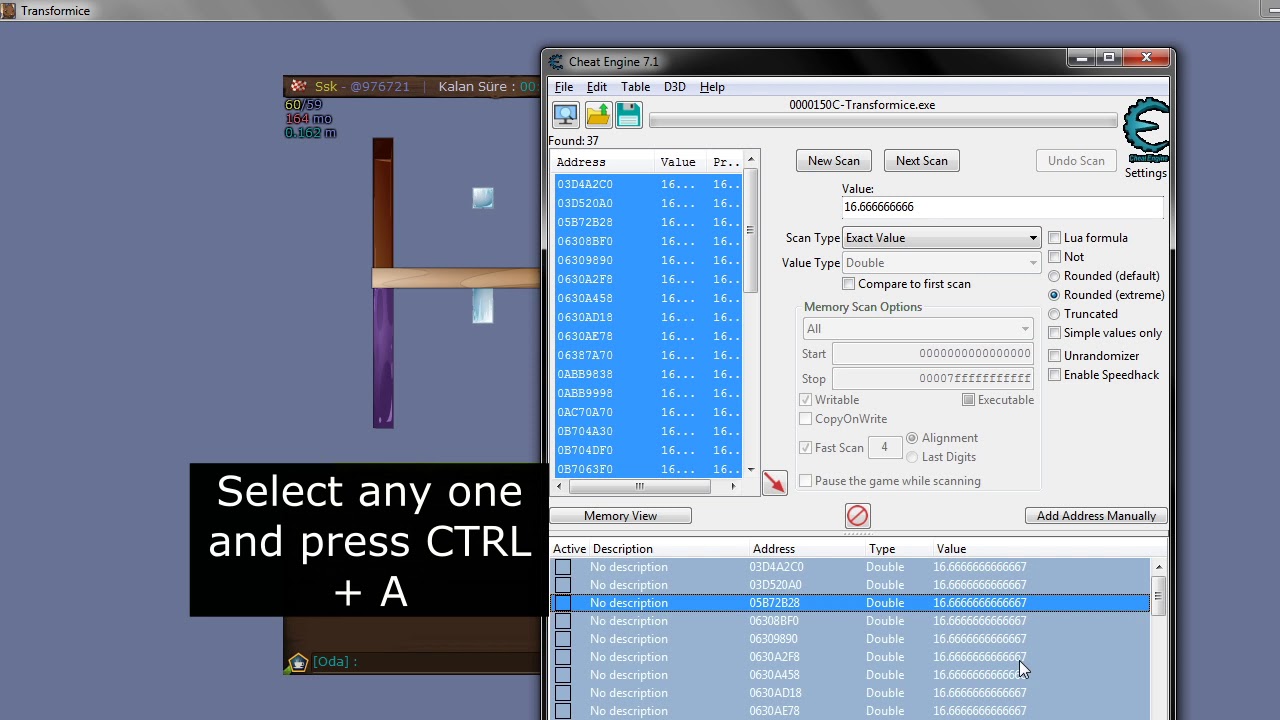Image resolution: width=1280 pixels, height=720 pixels.
Task: Click the Fast Scan alignment number field
Action: click(x=884, y=448)
